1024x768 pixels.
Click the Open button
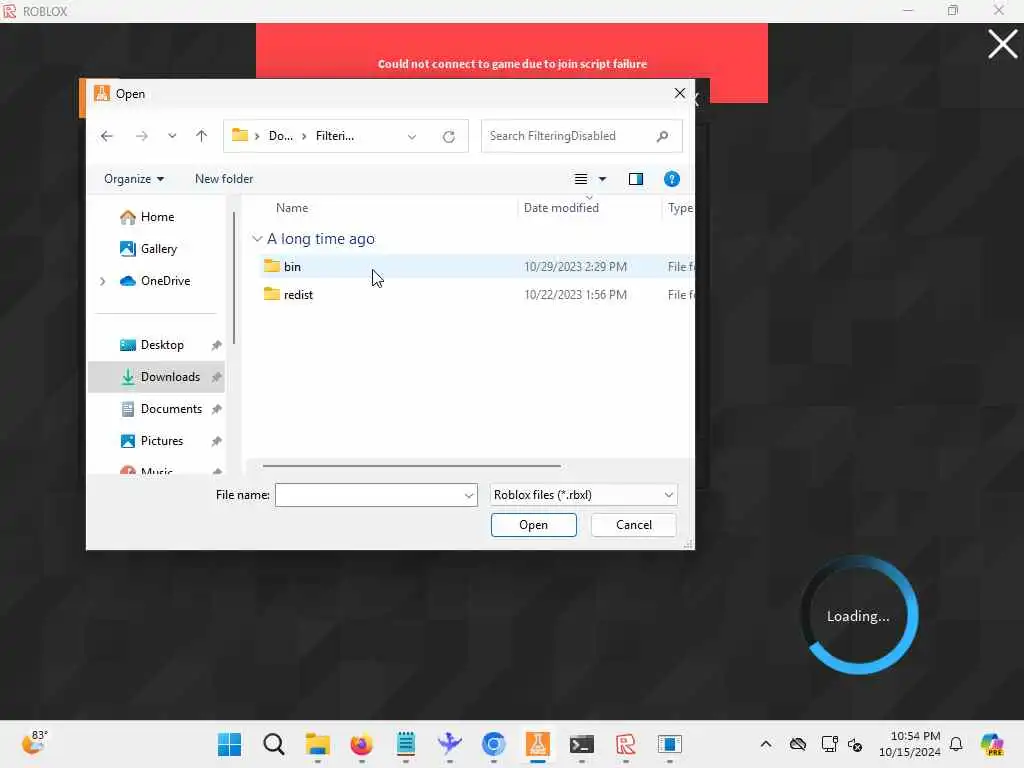(534, 525)
